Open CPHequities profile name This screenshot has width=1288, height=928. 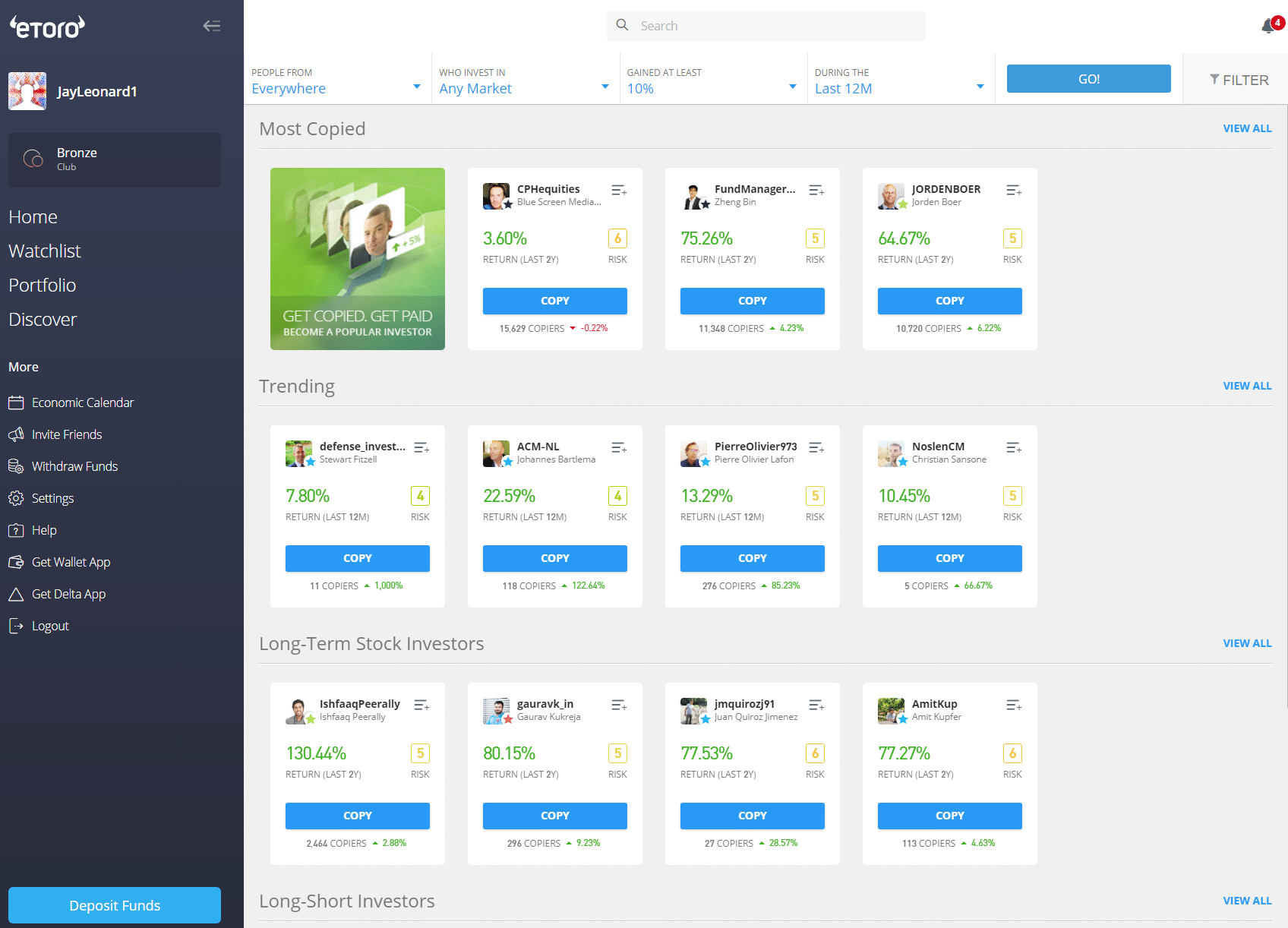tap(548, 189)
